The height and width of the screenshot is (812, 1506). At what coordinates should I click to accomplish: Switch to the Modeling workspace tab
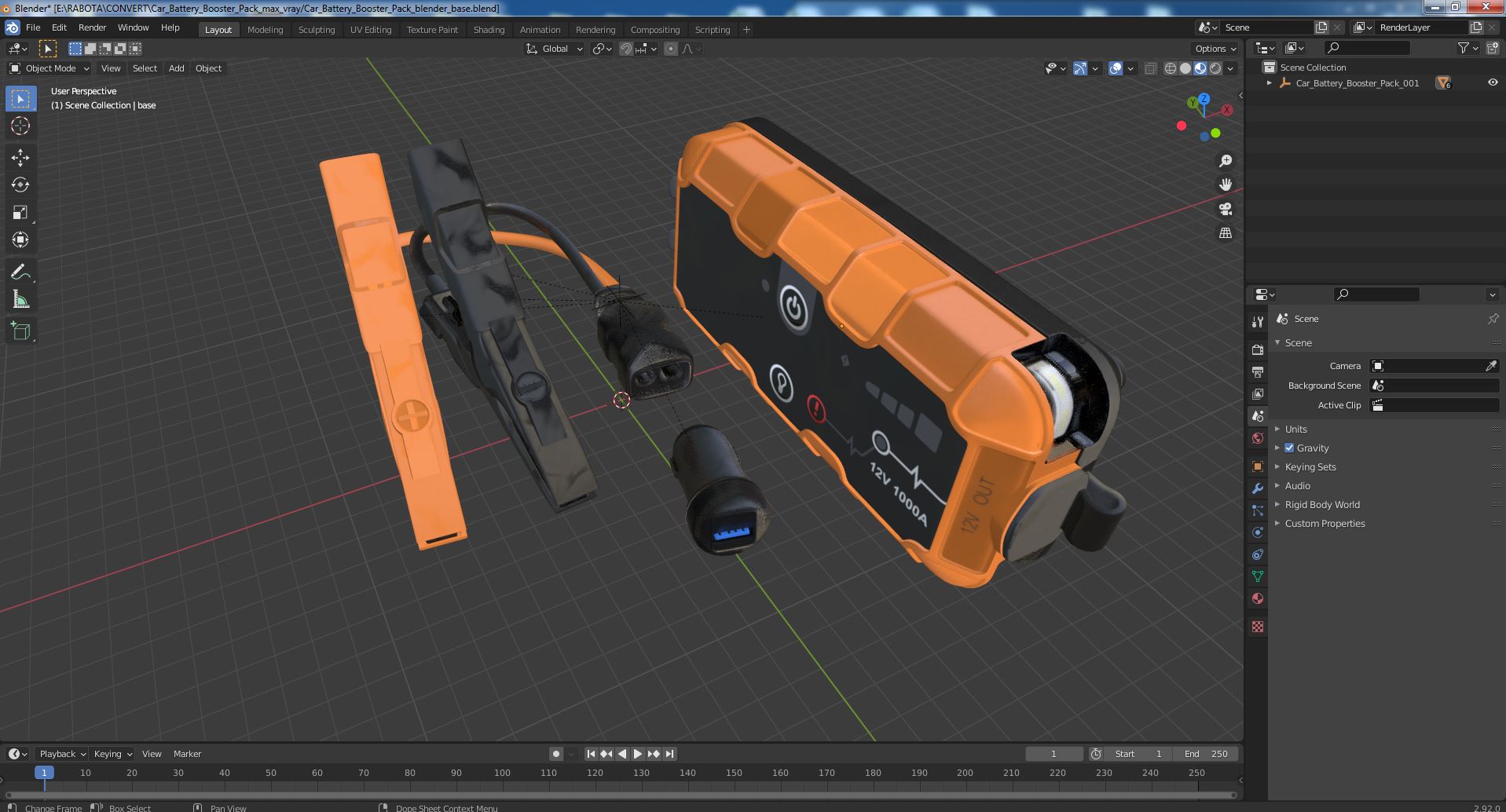(x=265, y=29)
